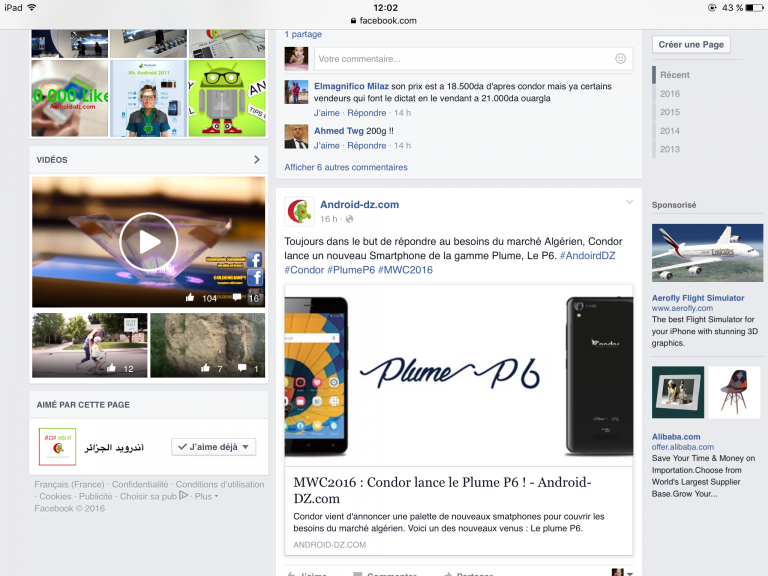Tap the facebook.com address bar
768x576 pixels.
(384, 21)
